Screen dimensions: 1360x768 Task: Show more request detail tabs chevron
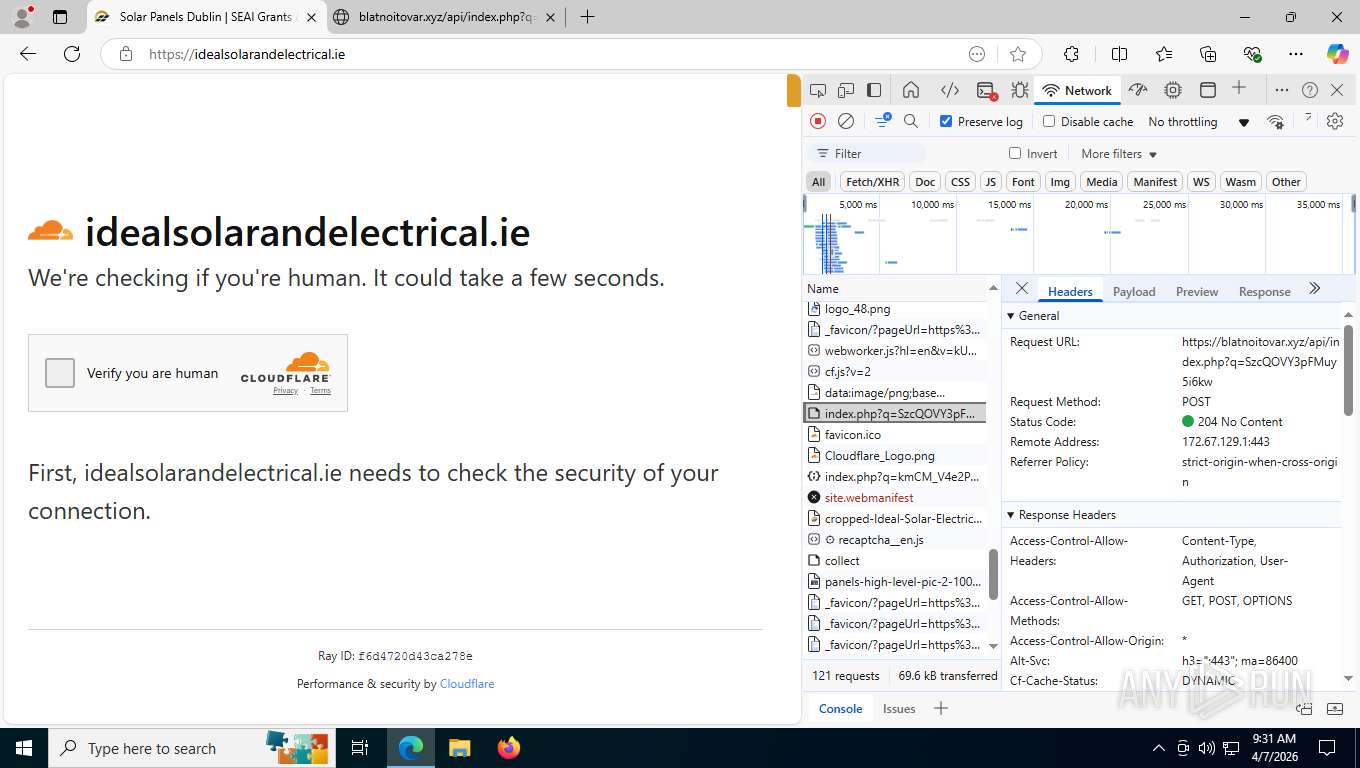pyautogui.click(x=1315, y=289)
